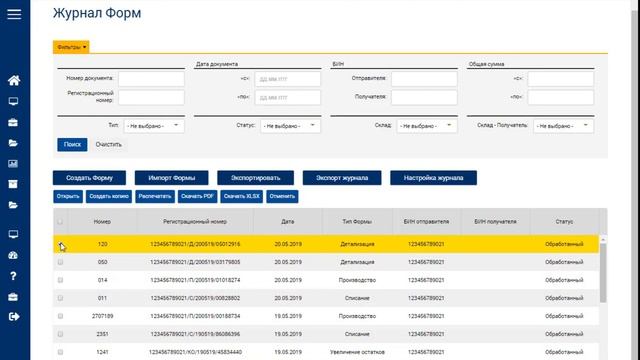Collapse the Фильтры filter panel

[71, 47]
